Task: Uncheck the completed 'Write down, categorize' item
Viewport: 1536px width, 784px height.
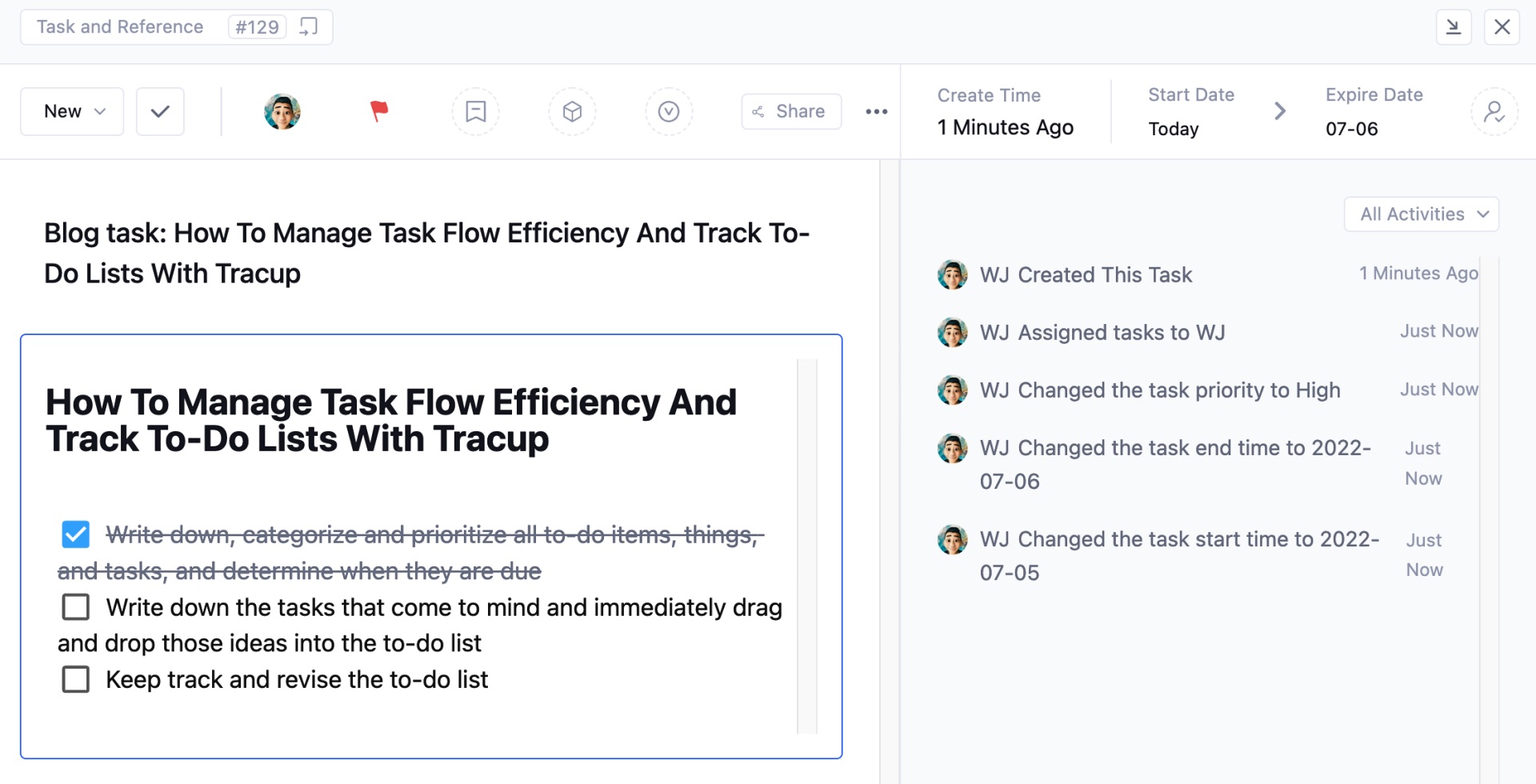Action: [x=76, y=534]
